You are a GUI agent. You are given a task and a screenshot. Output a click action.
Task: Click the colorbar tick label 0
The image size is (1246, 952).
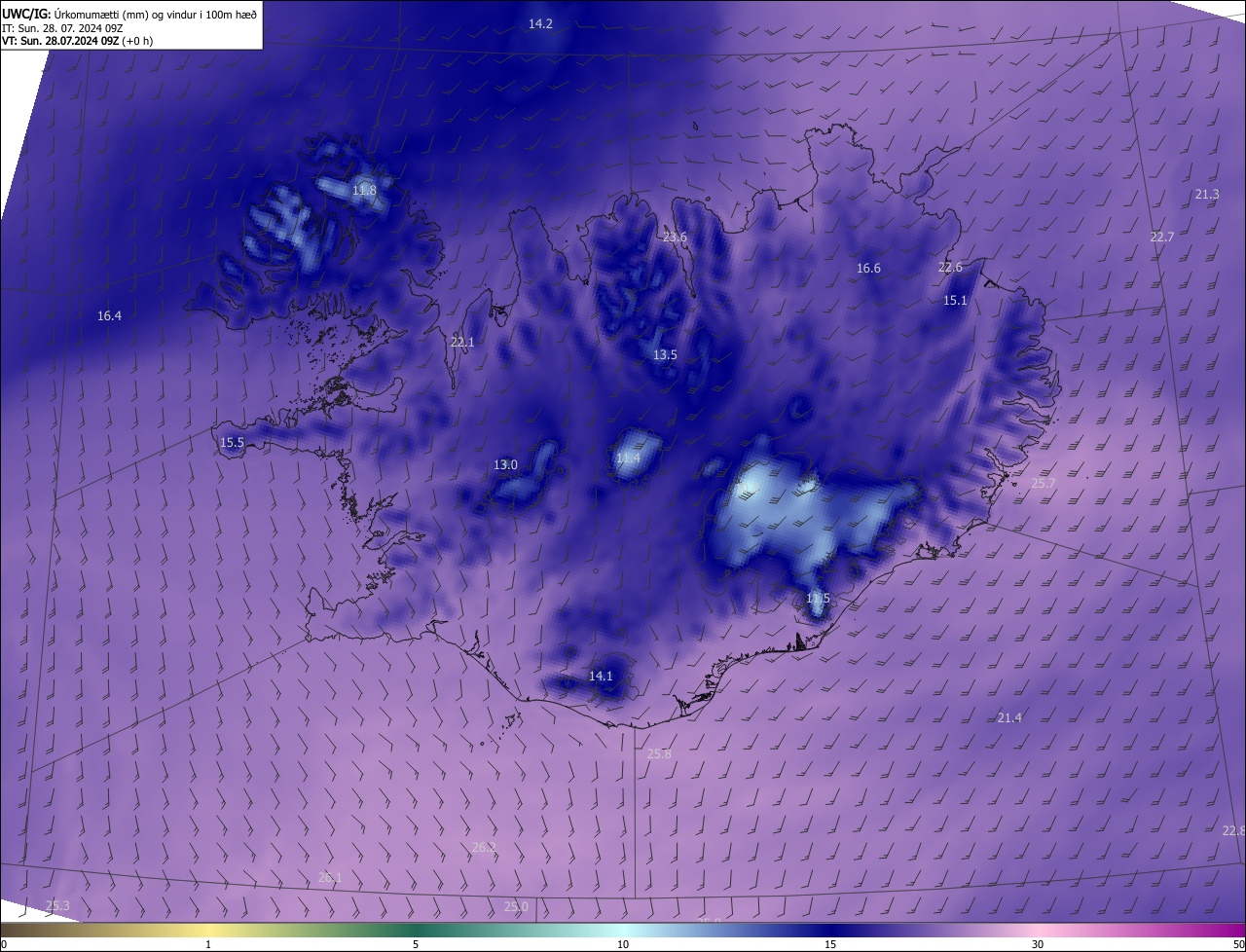(x=3, y=944)
